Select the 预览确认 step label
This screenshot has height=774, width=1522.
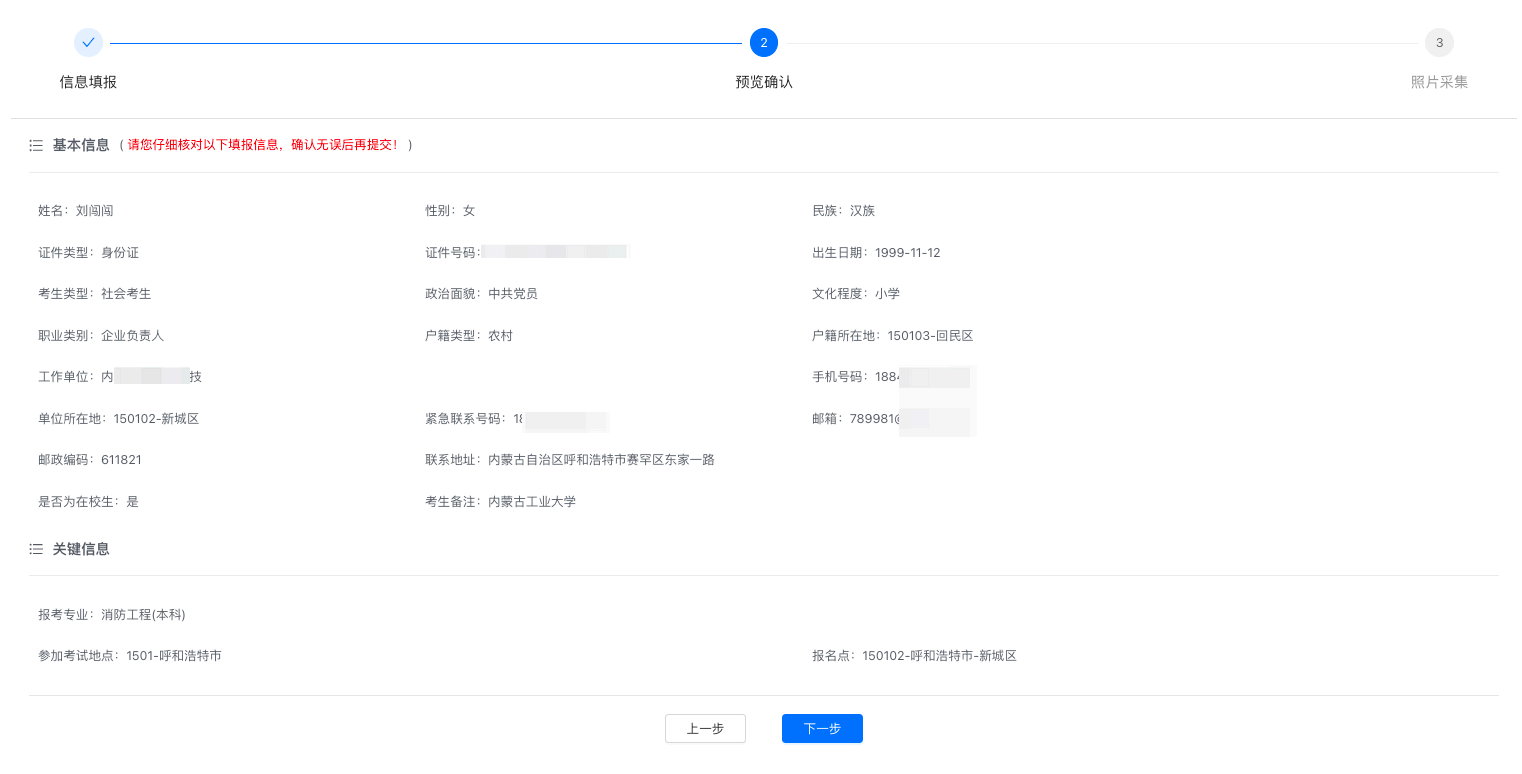pos(763,82)
